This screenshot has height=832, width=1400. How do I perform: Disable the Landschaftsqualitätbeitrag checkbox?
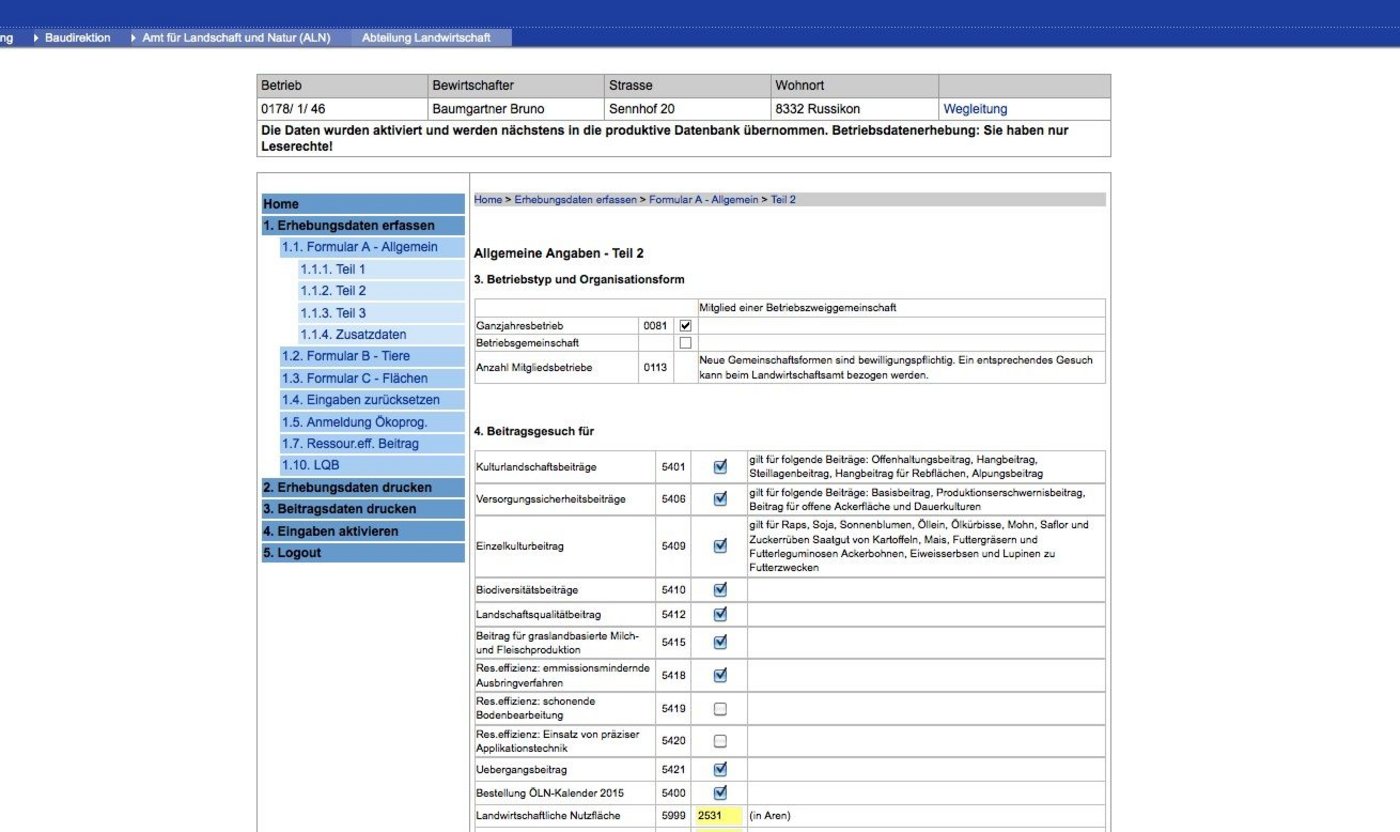pos(718,613)
